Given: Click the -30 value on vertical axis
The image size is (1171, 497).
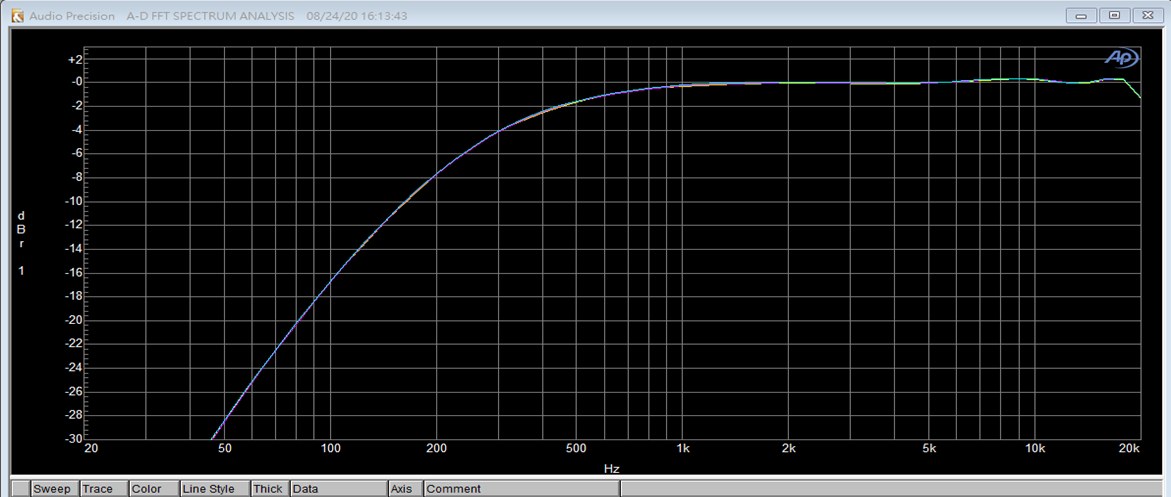Looking at the screenshot, I should pyautogui.click(x=73, y=439).
